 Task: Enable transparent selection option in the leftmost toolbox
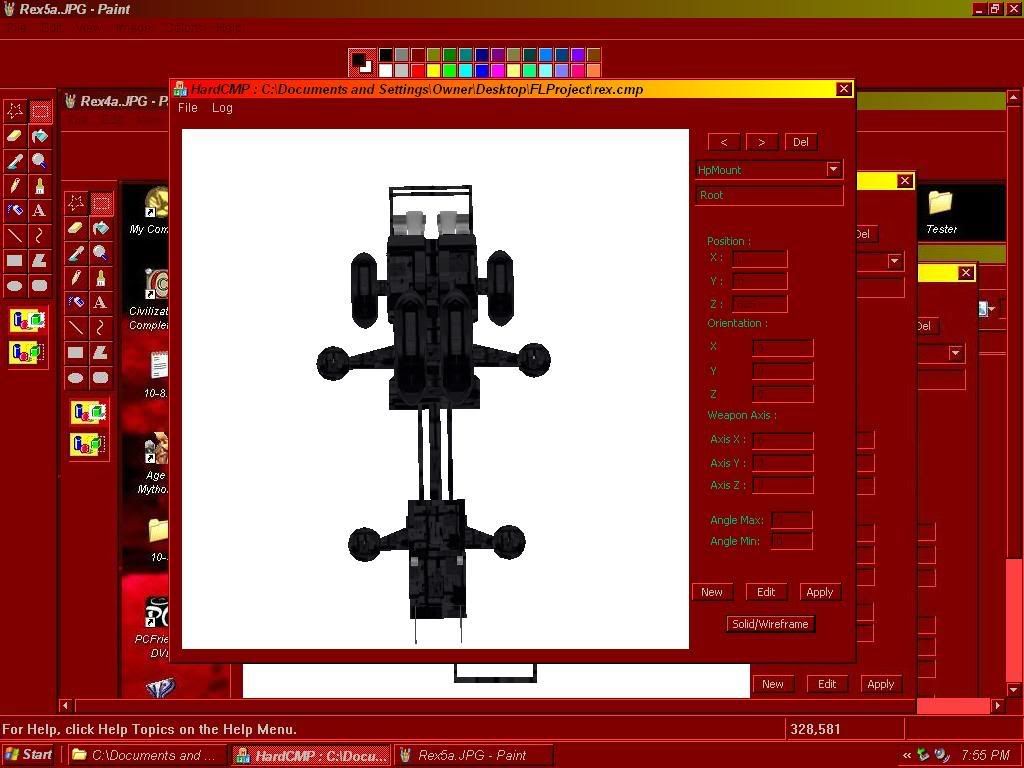tap(28, 352)
